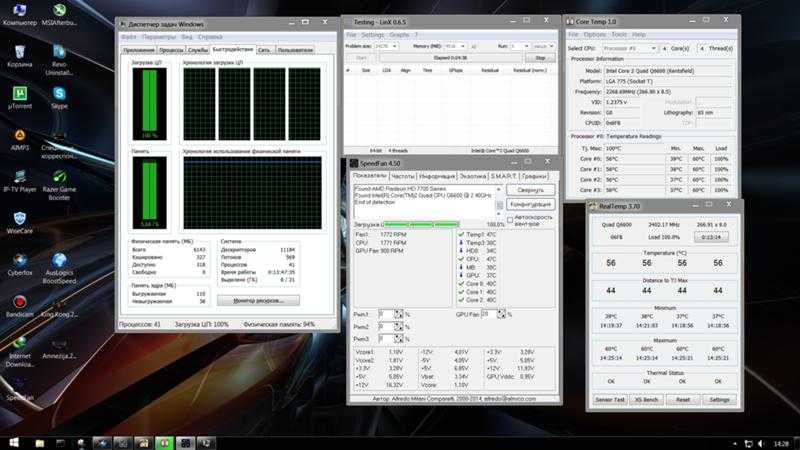Image resolution: width=800 pixels, height=450 pixels.
Task: Open the Options menu in Core Temp
Action: (x=594, y=34)
